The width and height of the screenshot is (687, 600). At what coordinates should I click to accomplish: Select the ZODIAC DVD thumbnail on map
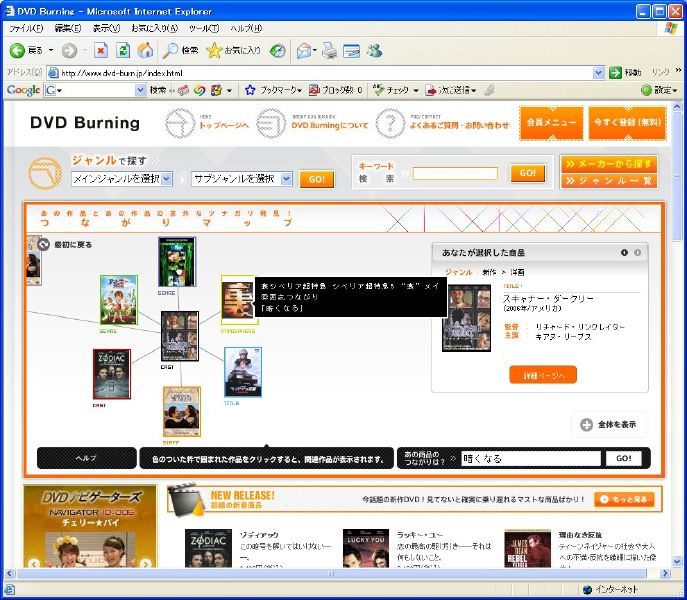111,374
